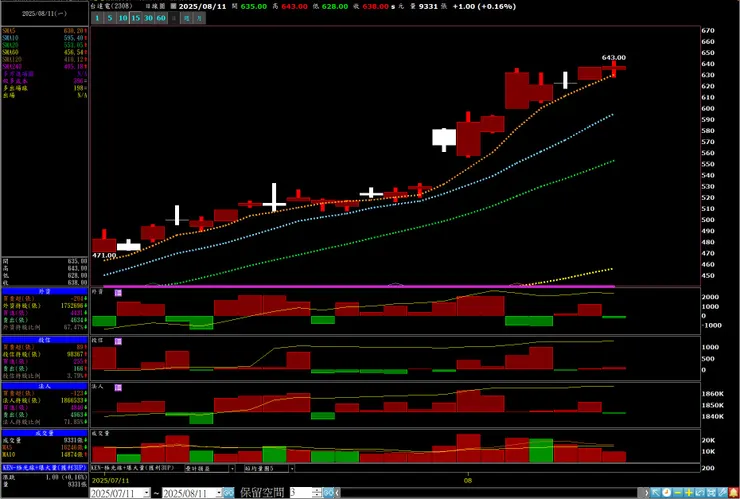This screenshot has width=740, height=499.
Task: Click GO button beside the end date field
Action: [x=228, y=493]
